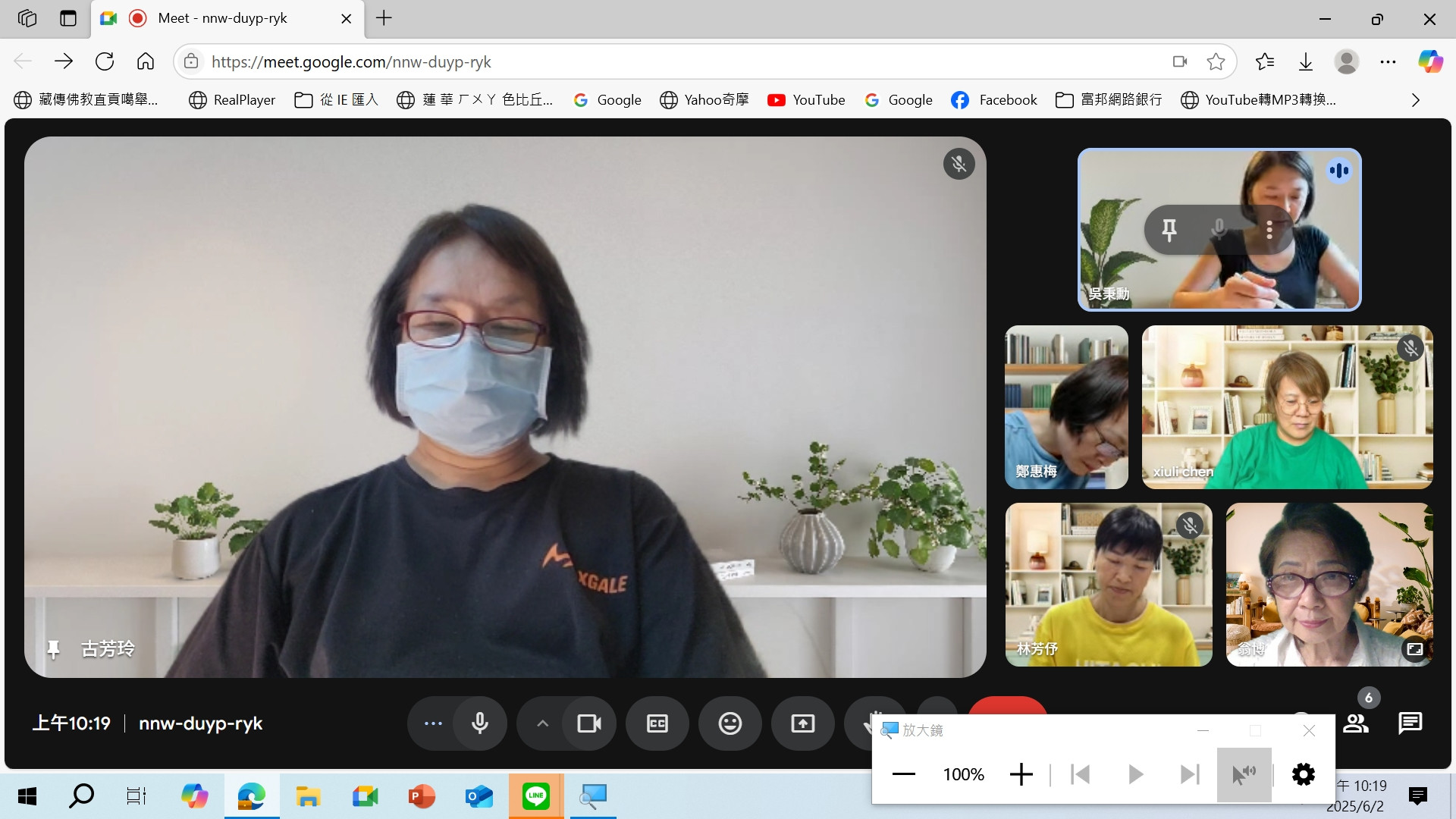Open the emoji reactions button
1456x819 pixels.
pos(730,723)
